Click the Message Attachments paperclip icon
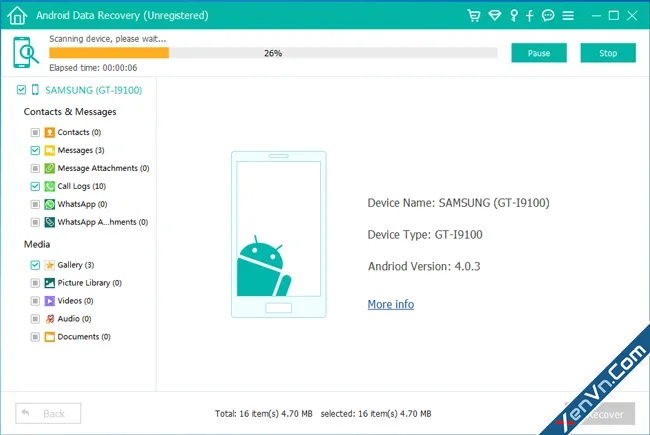Viewport: 650px width, 435px height. (49, 168)
